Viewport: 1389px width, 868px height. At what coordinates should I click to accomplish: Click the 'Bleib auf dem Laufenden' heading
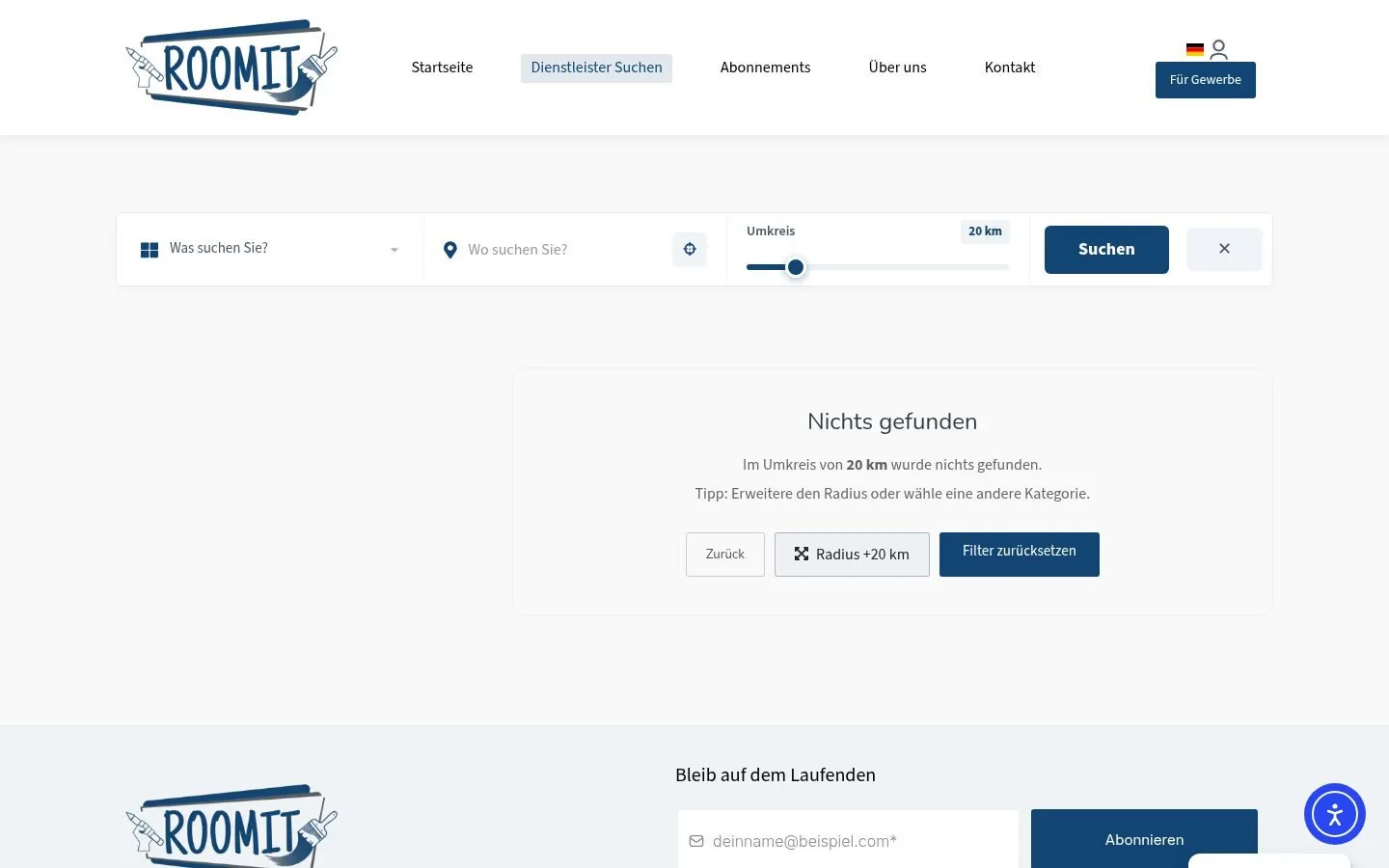[x=776, y=775]
